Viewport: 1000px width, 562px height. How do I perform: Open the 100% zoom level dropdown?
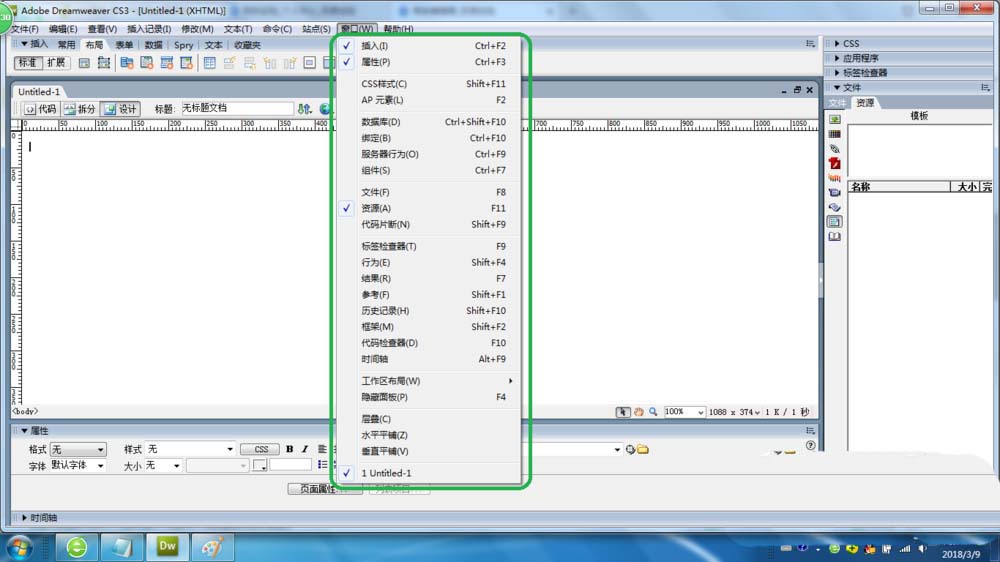tap(684, 412)
